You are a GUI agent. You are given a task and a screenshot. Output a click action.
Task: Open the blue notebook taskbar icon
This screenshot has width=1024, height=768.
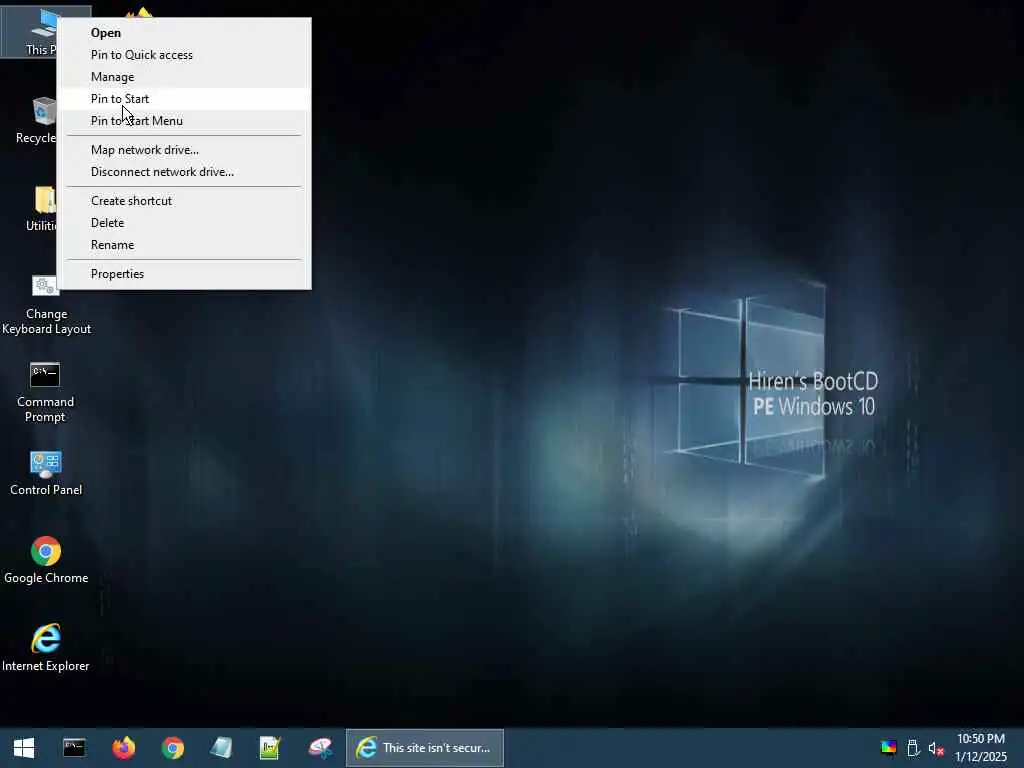coord(221,748)
